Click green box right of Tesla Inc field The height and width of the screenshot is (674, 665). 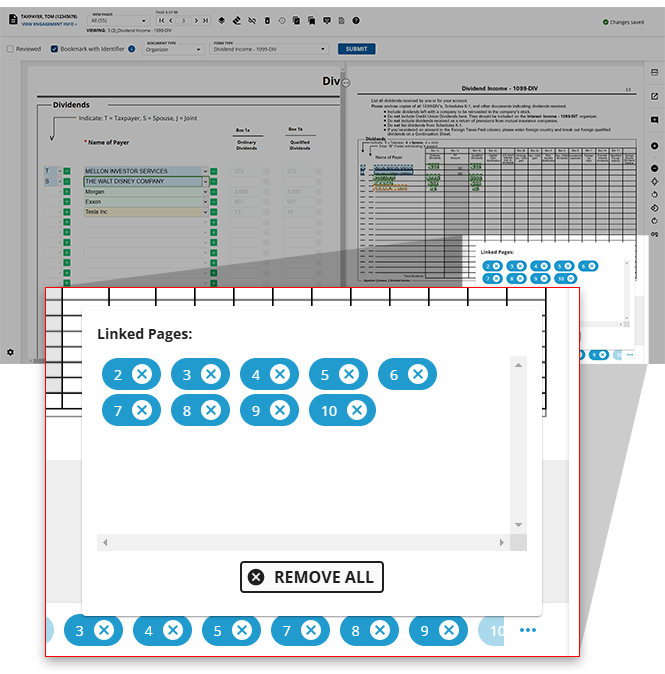(x=214, y=212)
